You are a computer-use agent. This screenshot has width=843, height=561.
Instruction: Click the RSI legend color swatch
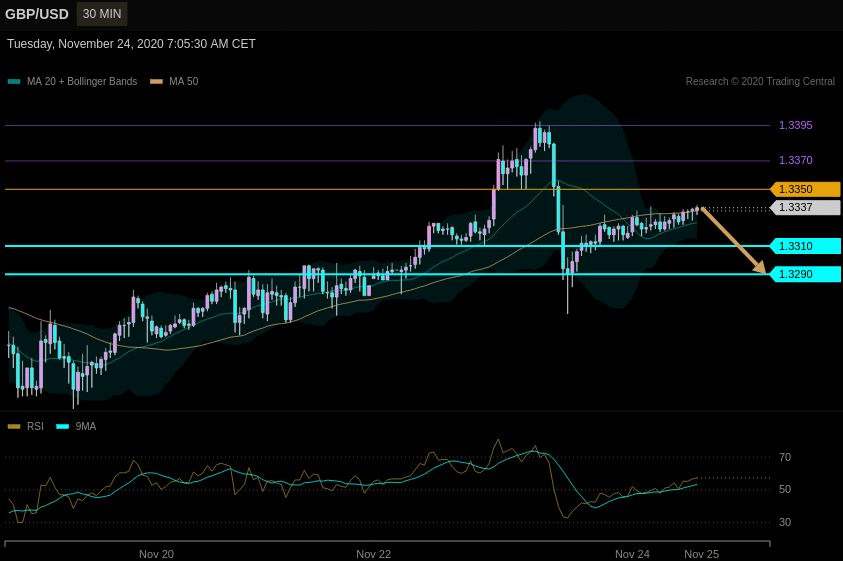(14, 427)
